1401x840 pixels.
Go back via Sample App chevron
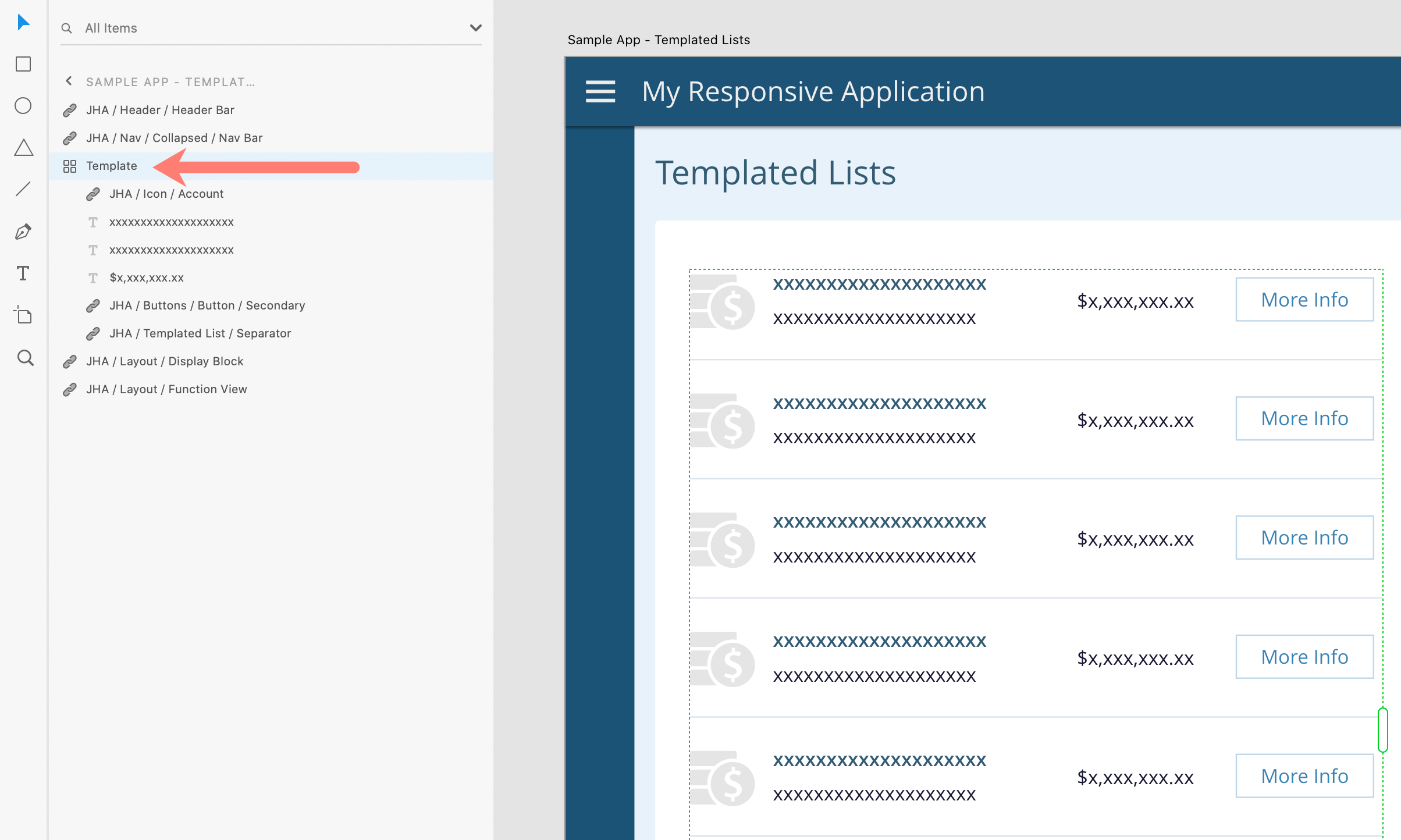[x=69, y=81]
